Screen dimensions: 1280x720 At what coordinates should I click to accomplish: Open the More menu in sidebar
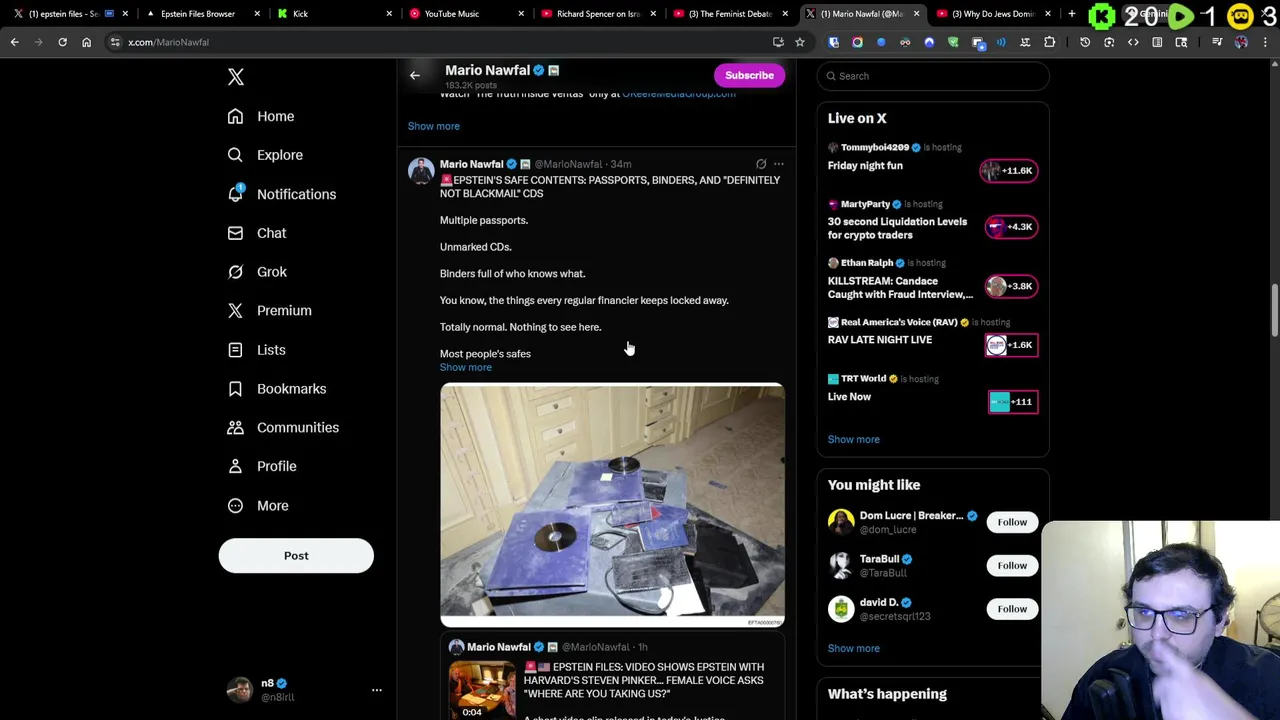[258, 506]
